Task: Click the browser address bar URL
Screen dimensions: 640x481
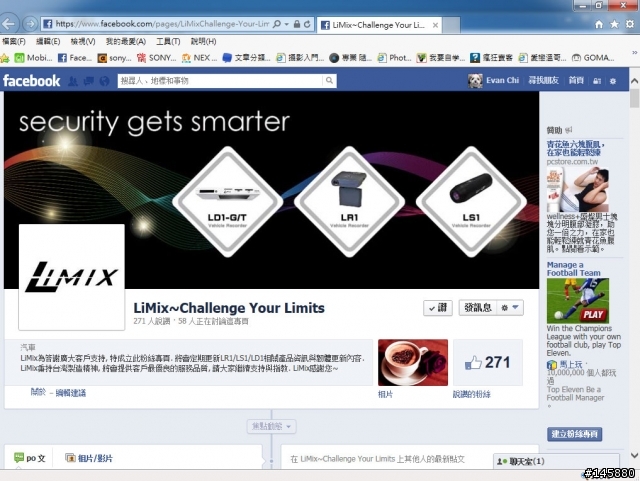Action: (162, 24)
